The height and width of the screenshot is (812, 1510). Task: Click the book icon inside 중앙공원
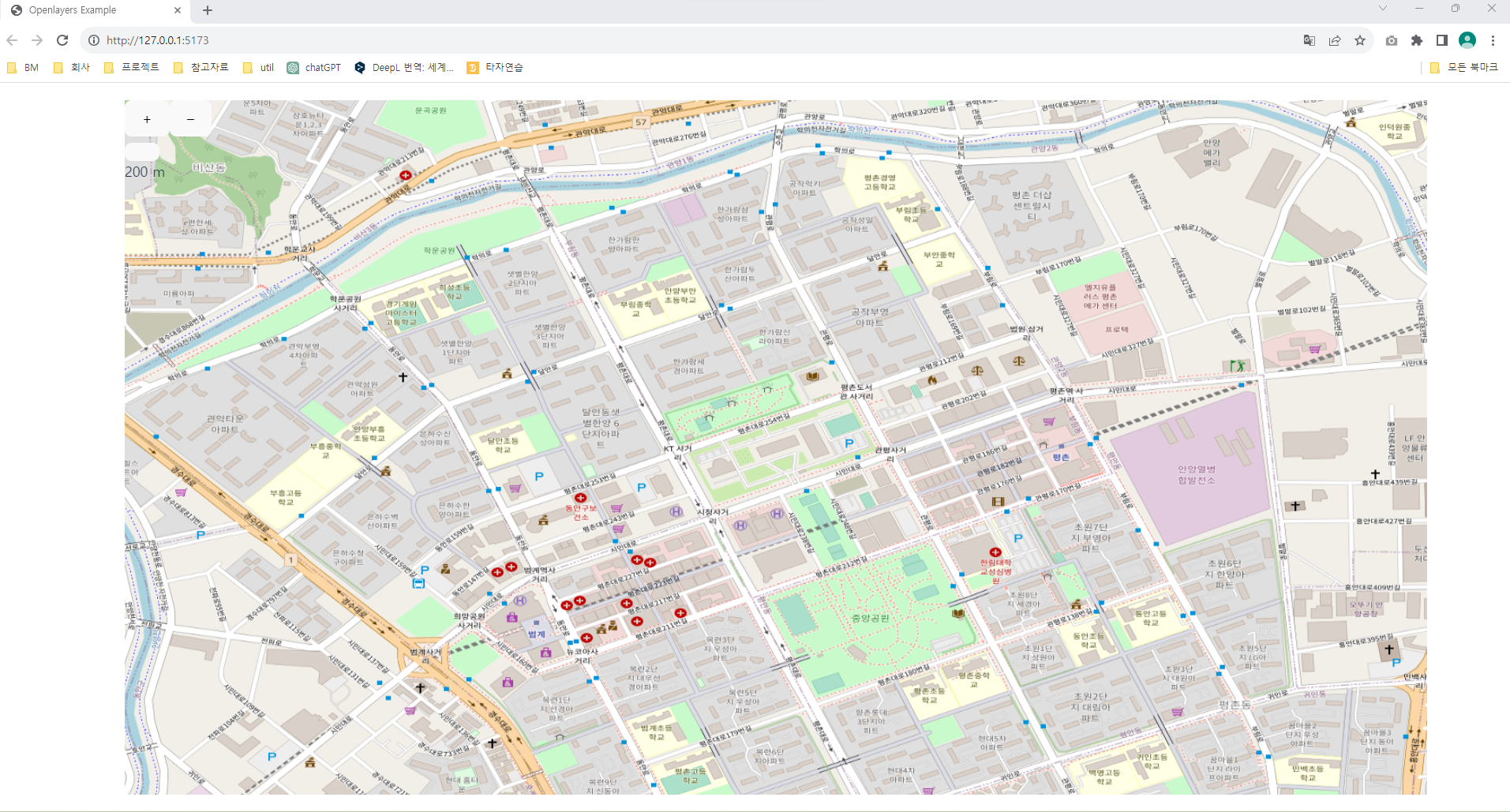pyautogui.click(x=958, y=613)
